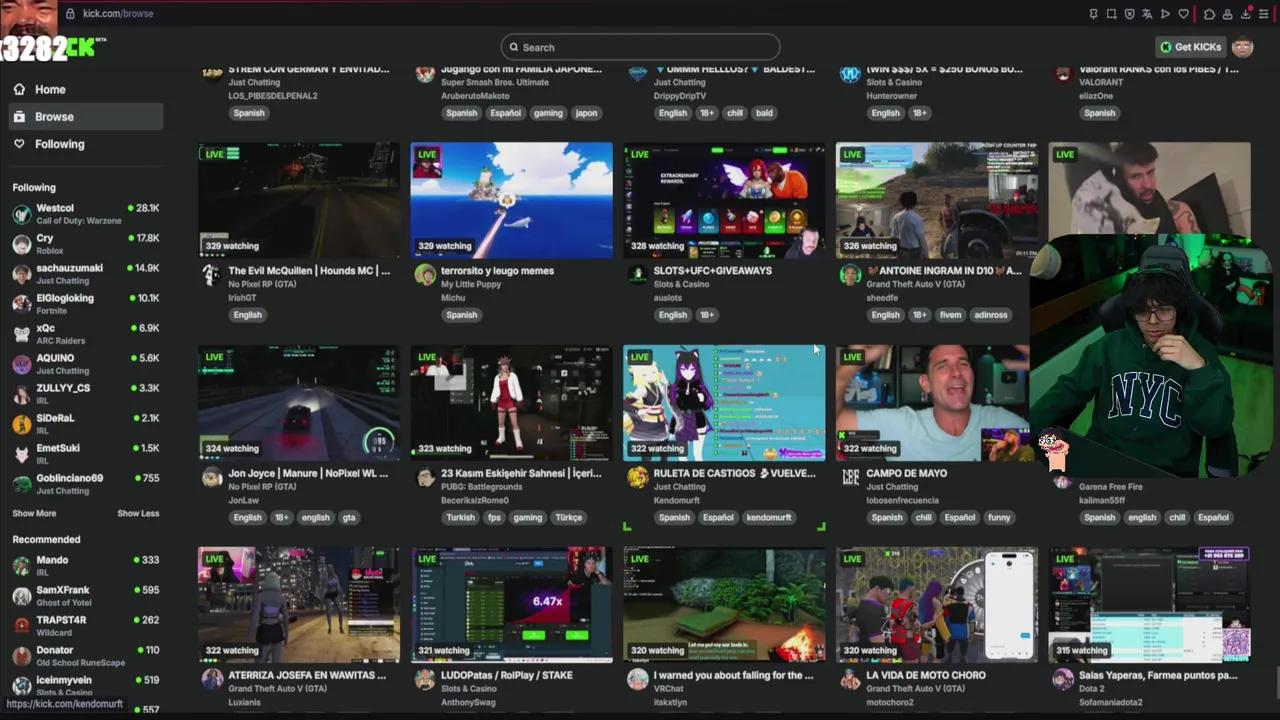Image resolution: width=1280 pixels, height=720 pixels.
Task: Click the Westcol channel avatar in sidebar
Action: (21, 214)
